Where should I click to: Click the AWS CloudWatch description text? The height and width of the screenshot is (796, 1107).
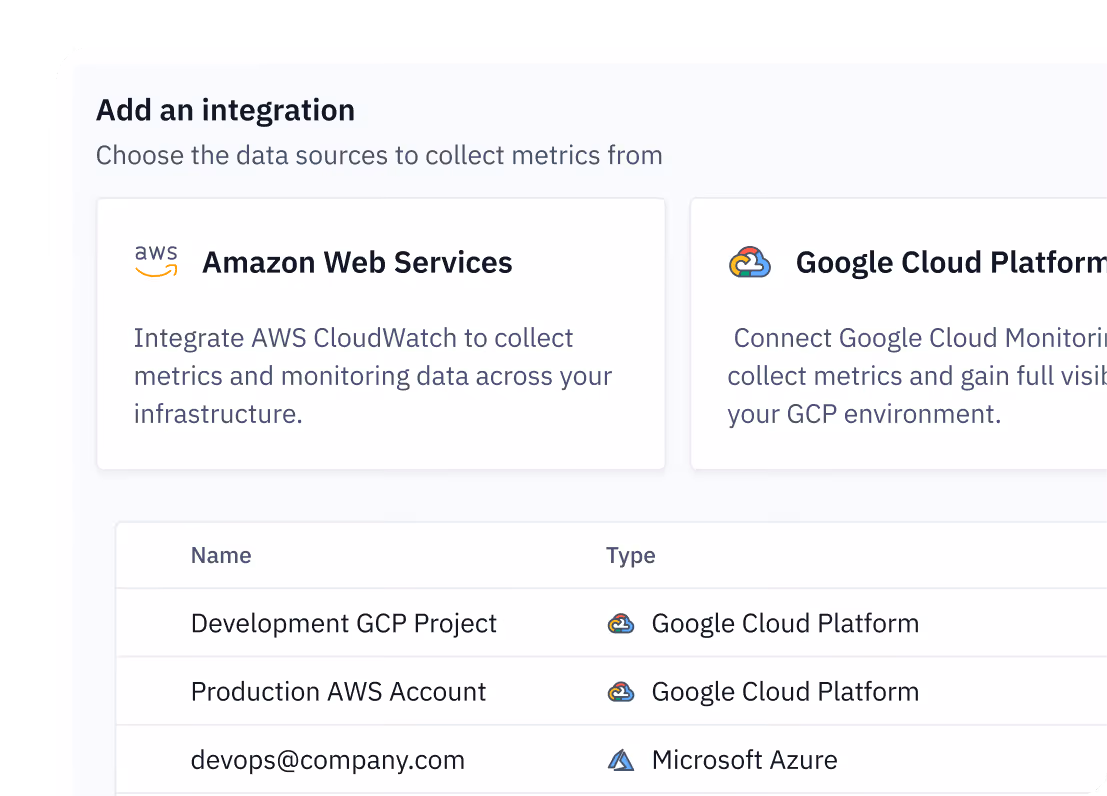pyautogui.click(x=373, y=376)
